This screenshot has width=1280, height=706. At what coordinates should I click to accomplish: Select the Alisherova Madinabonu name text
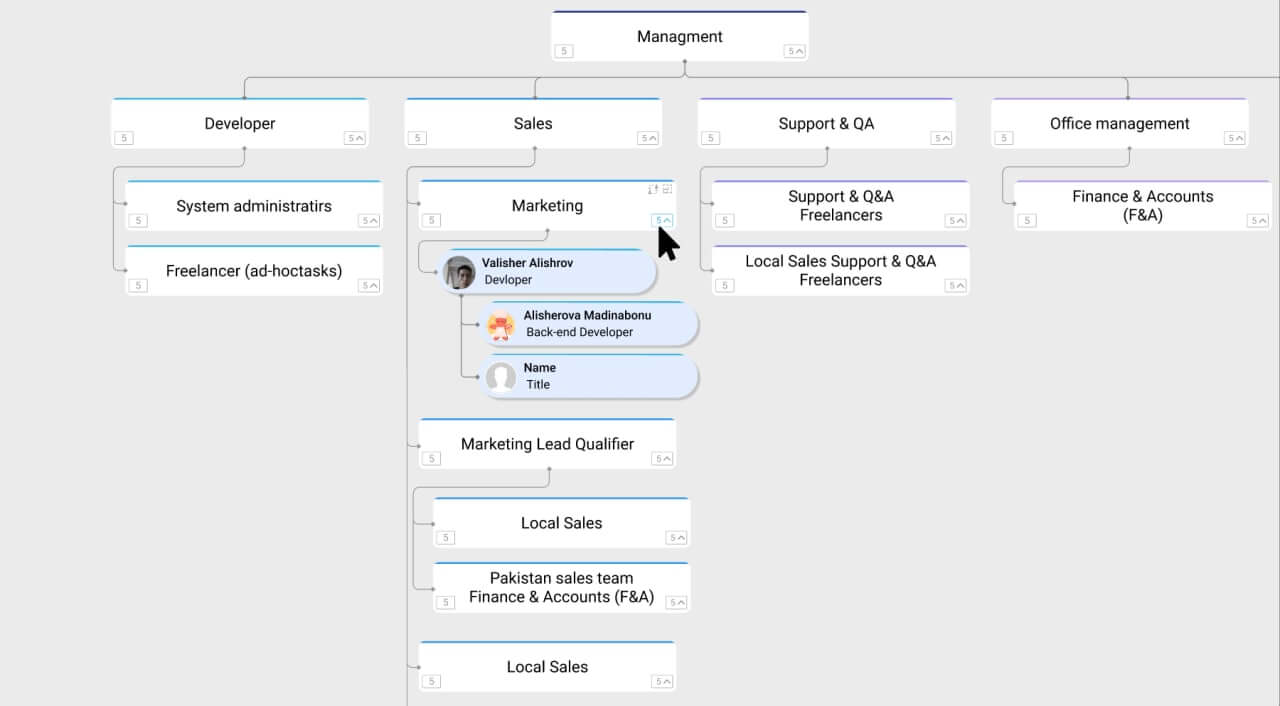tap(587, 315)
